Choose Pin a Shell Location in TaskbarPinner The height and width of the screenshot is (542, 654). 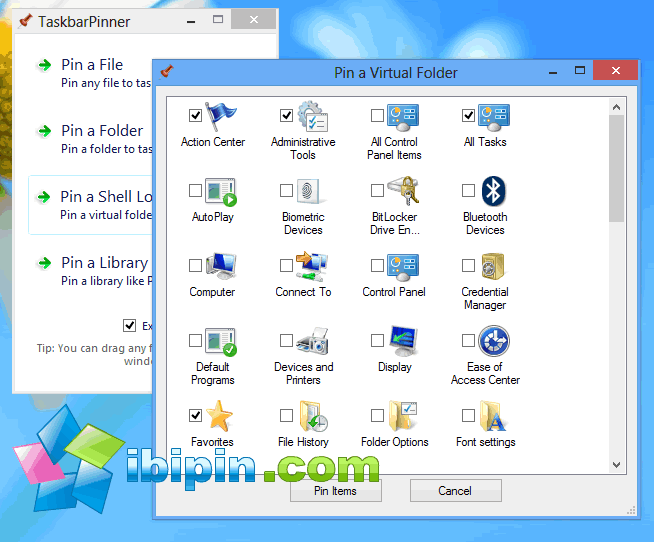[x=91, y=205]
